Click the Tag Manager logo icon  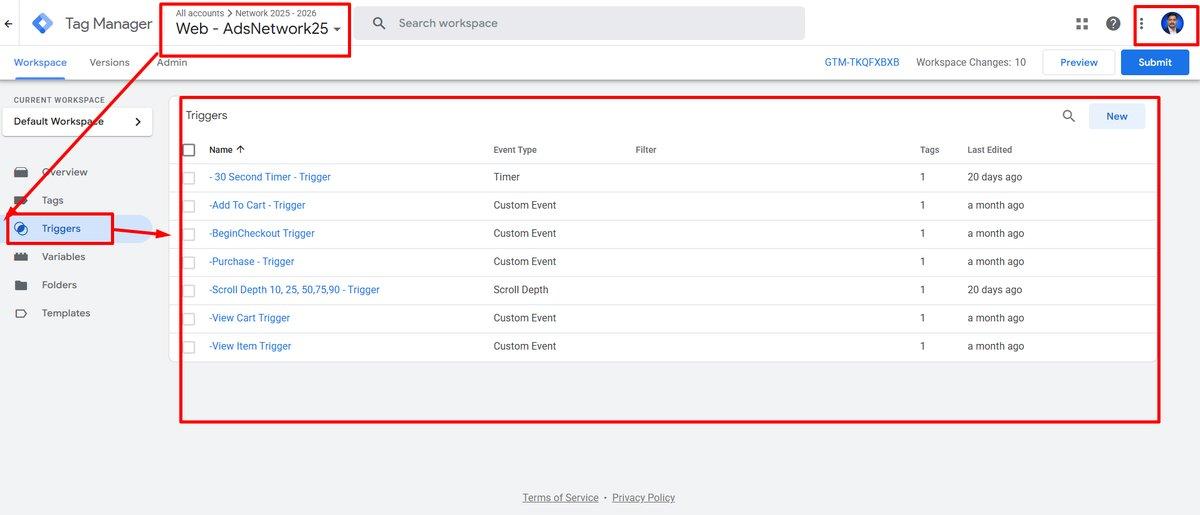pyautogui.click(x=43, y=23)
